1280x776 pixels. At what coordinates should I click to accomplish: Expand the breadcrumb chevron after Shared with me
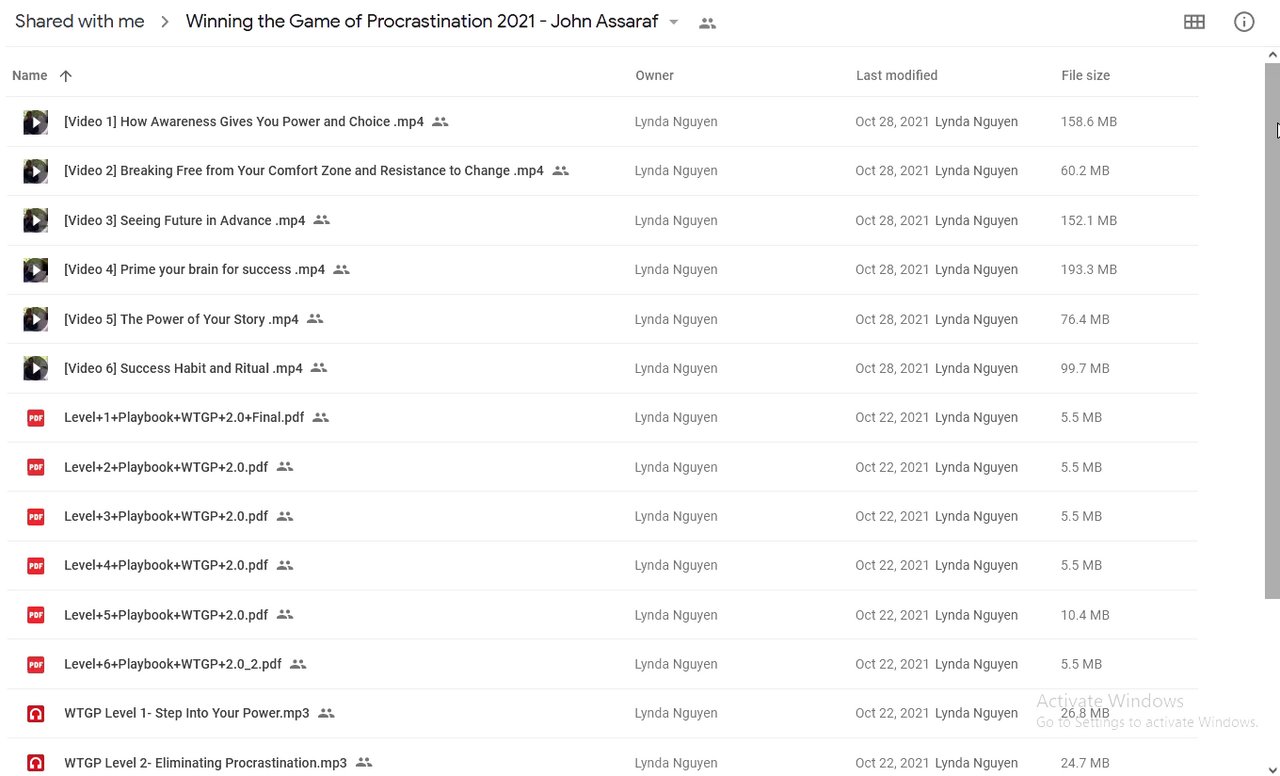pos(166,22)
